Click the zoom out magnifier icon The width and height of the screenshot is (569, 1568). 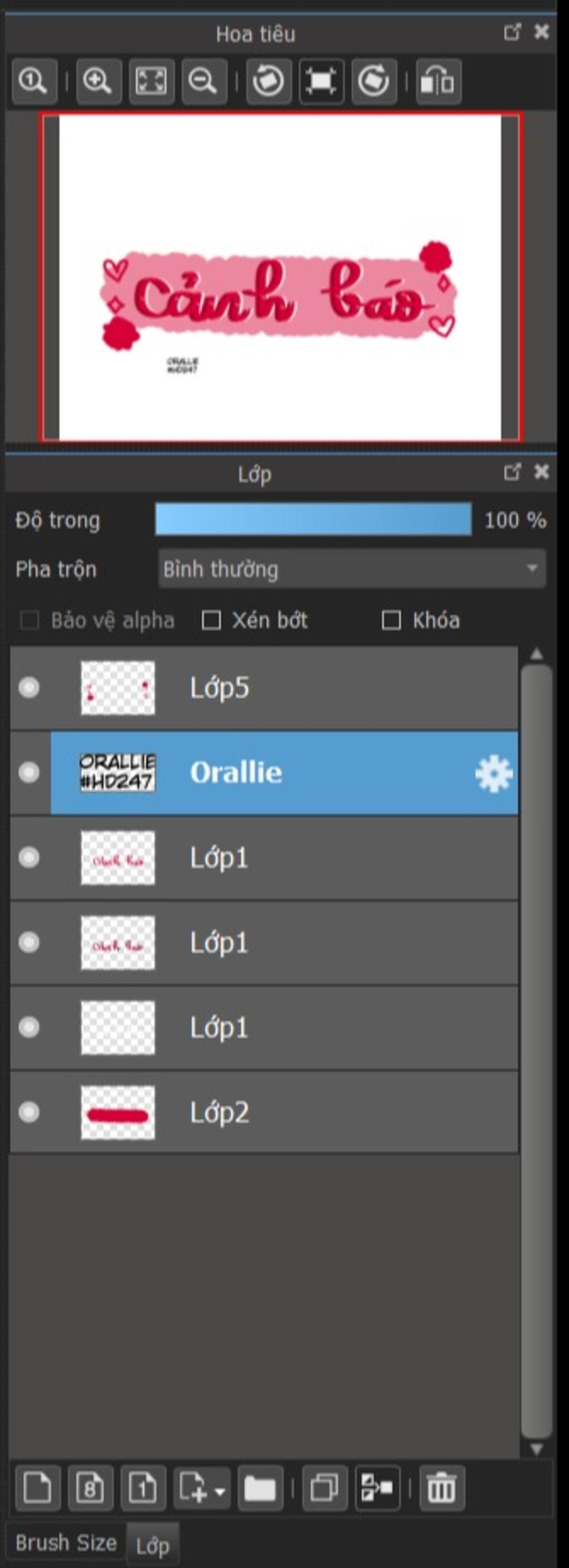pyautogui.click(x=204, y=81)
